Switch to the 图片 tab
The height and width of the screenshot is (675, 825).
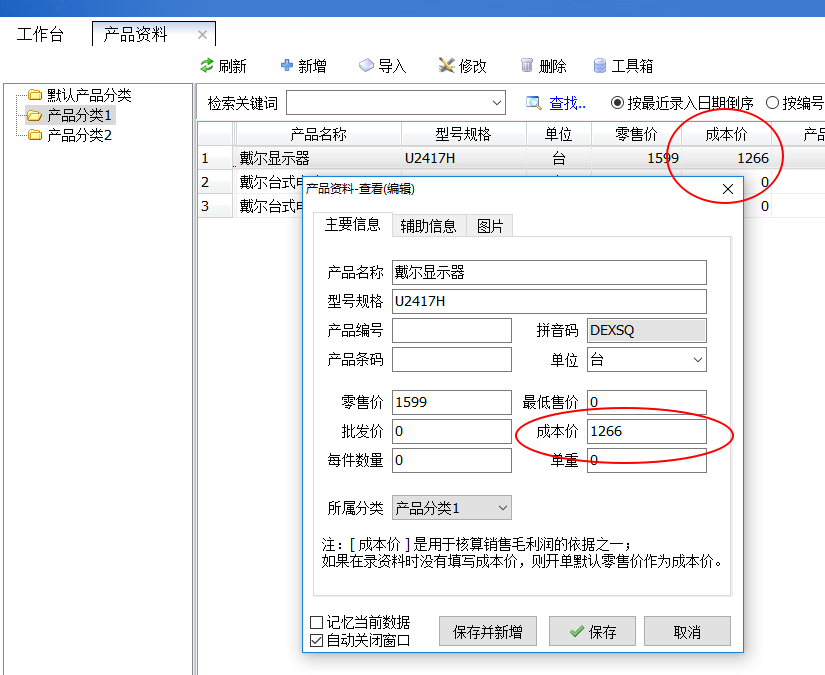coord(490,226)
